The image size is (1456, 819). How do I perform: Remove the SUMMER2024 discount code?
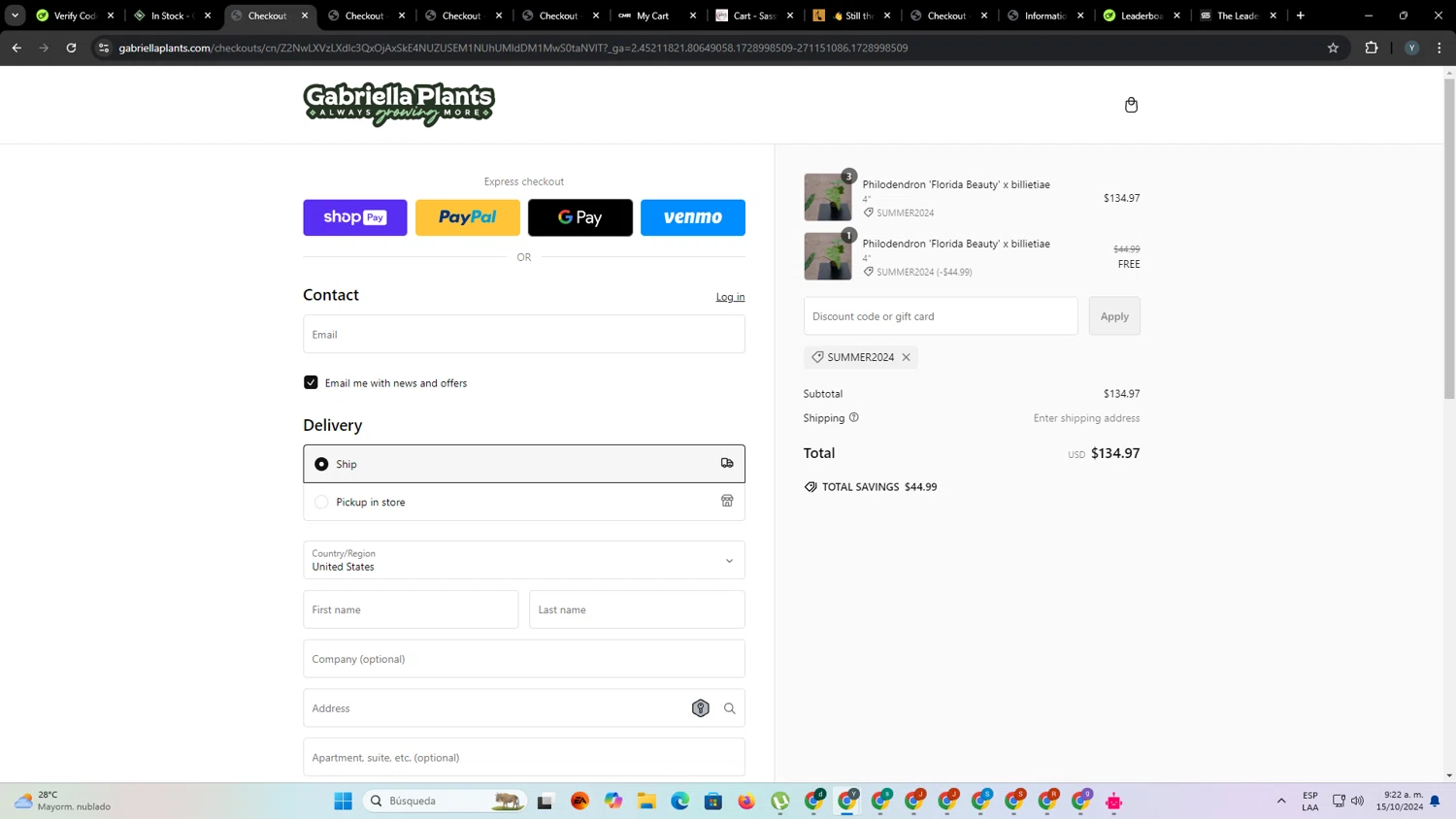point(907,357)
